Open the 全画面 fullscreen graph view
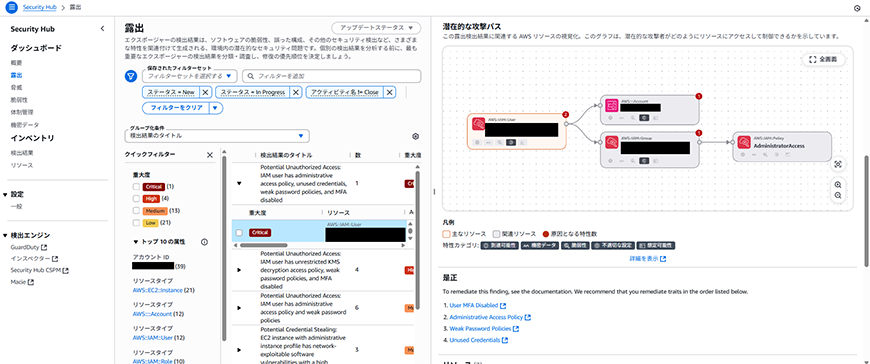The height and width of the screenshot is (364, 870). [823, 59]
